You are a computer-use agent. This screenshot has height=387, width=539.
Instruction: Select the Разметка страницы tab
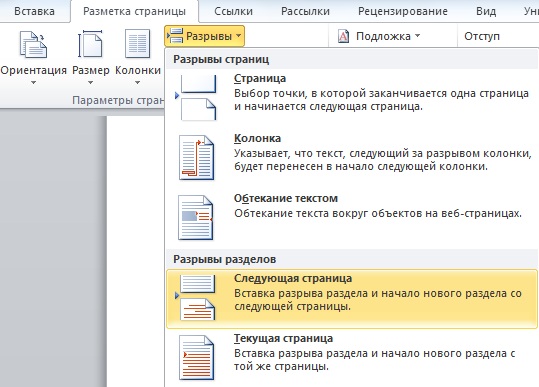click(134, 11)
